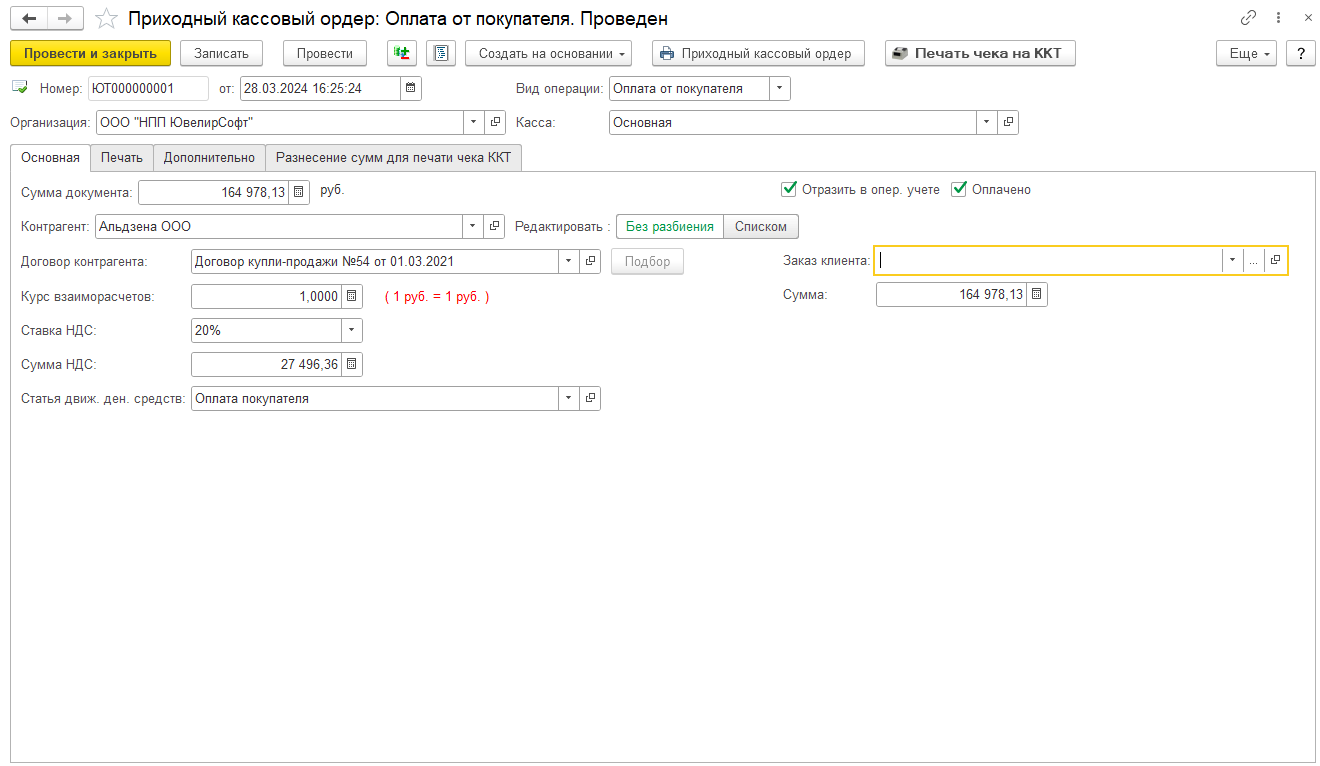Go back with the left arrow button
This screenshot has height=766, width=1320.
[28, 19]
